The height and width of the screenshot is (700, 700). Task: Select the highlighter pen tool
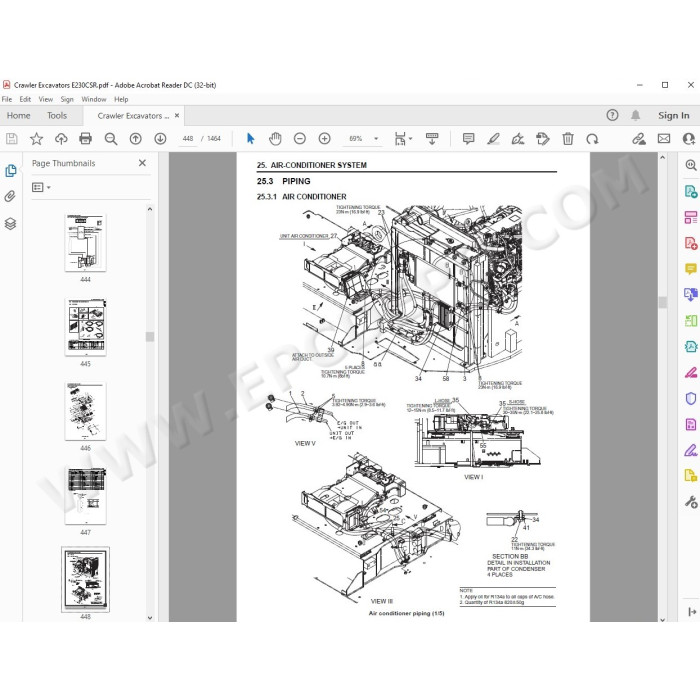[x=493, y=139]
